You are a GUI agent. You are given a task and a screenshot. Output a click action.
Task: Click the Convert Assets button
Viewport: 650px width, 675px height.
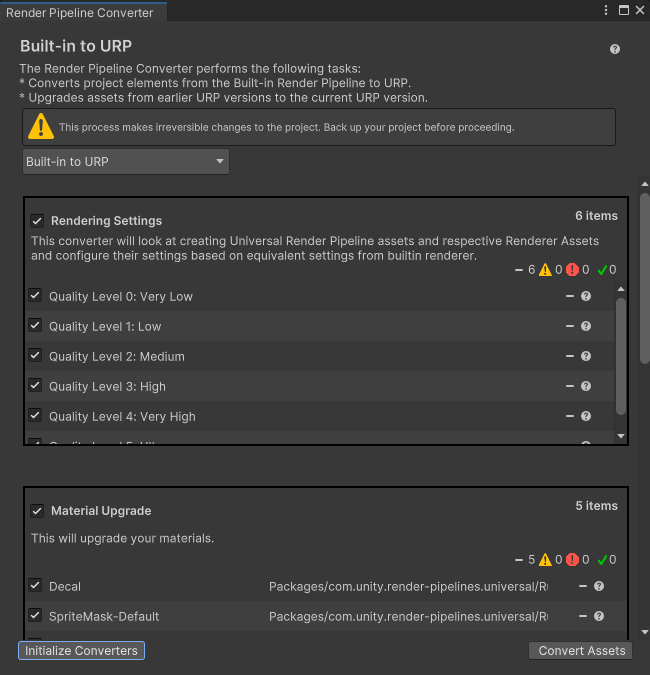[x=580, y=650]
